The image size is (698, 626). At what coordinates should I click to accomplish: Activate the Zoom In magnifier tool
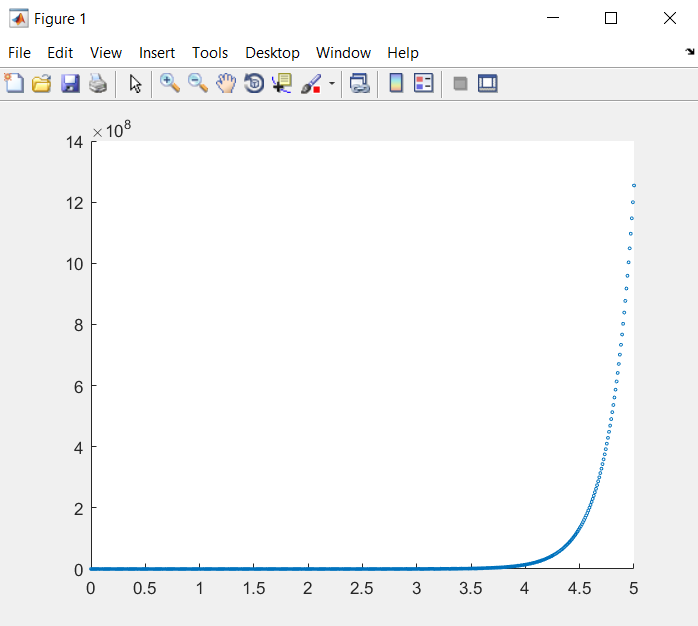(x=170, y=83)
